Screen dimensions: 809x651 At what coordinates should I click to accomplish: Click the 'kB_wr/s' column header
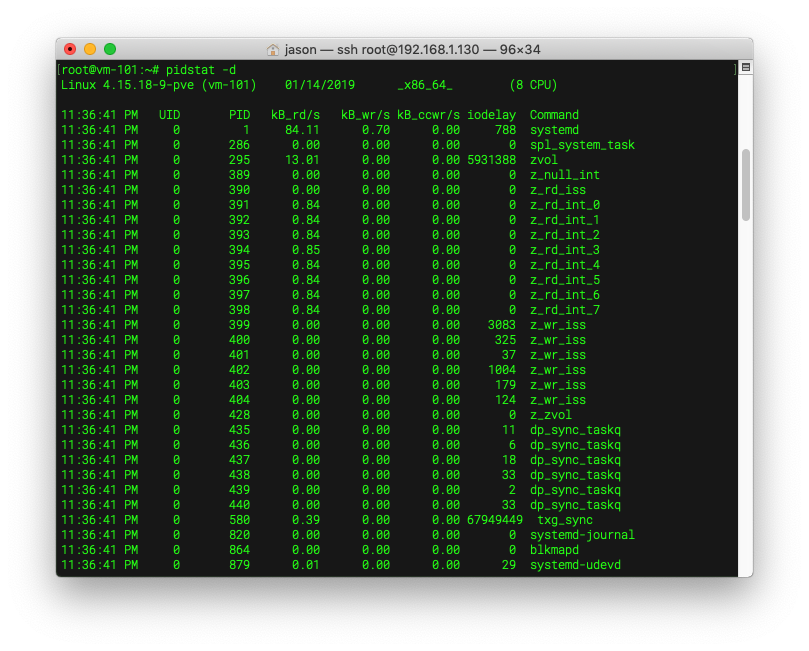365,115
